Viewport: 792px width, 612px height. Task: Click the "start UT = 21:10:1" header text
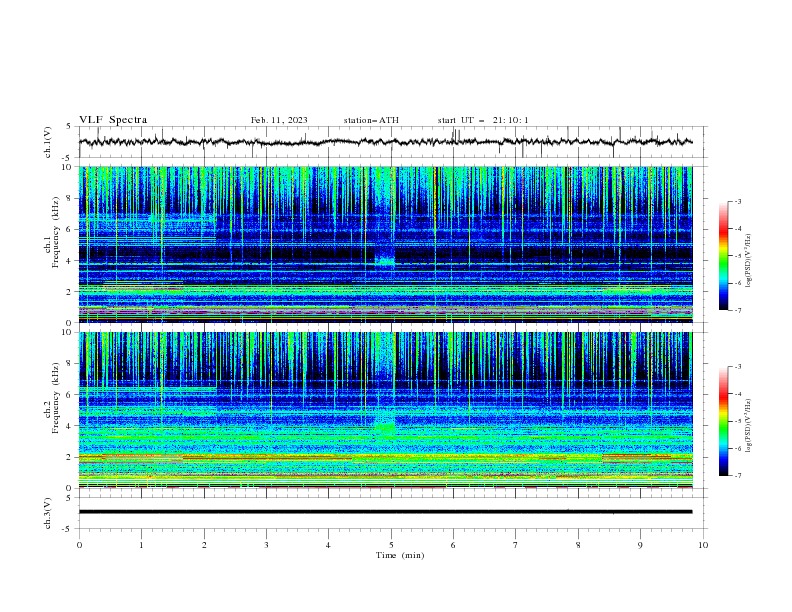[x=483, y=120]
